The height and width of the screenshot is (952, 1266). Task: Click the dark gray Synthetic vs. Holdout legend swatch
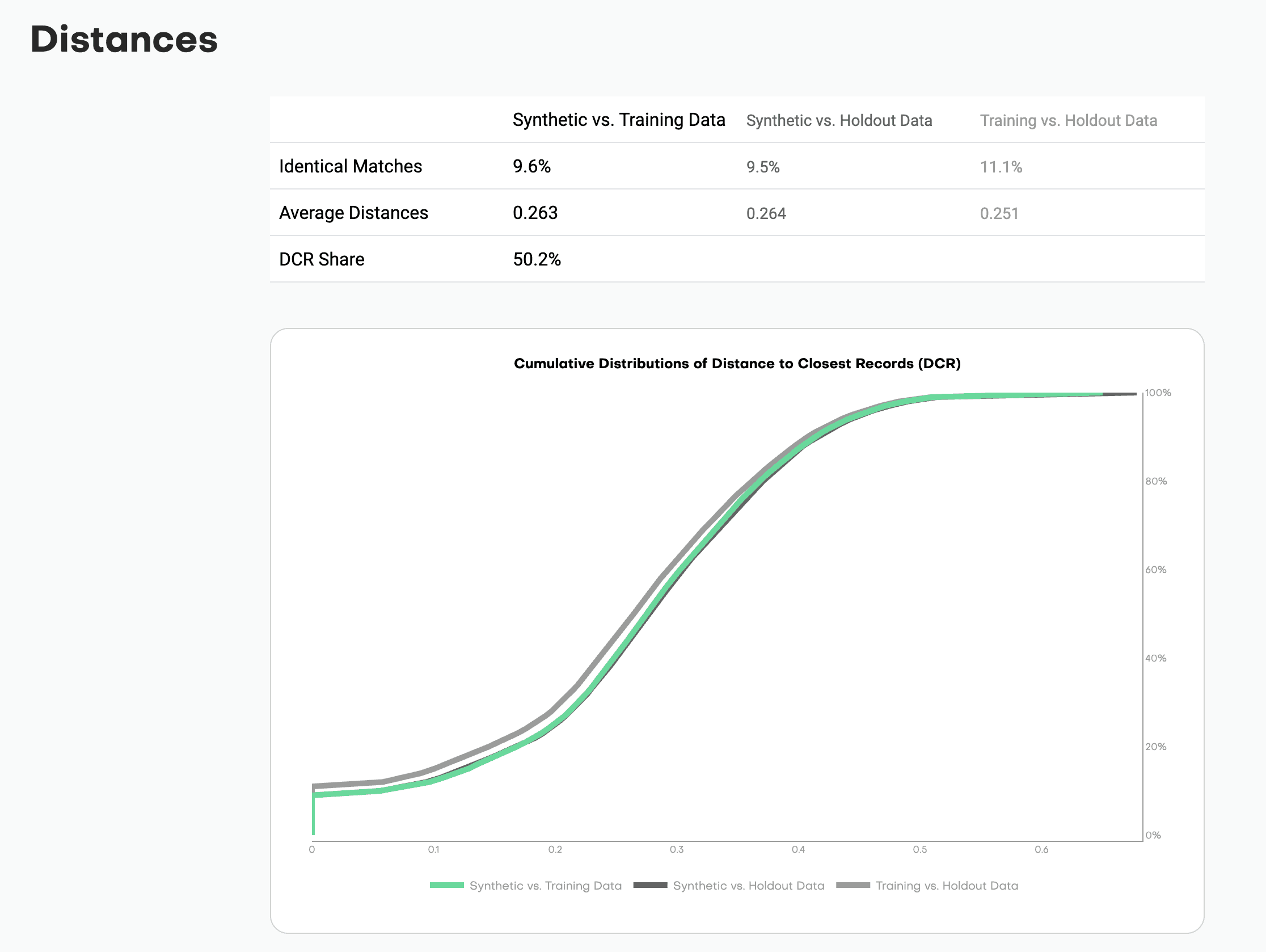tap(650, 885)
